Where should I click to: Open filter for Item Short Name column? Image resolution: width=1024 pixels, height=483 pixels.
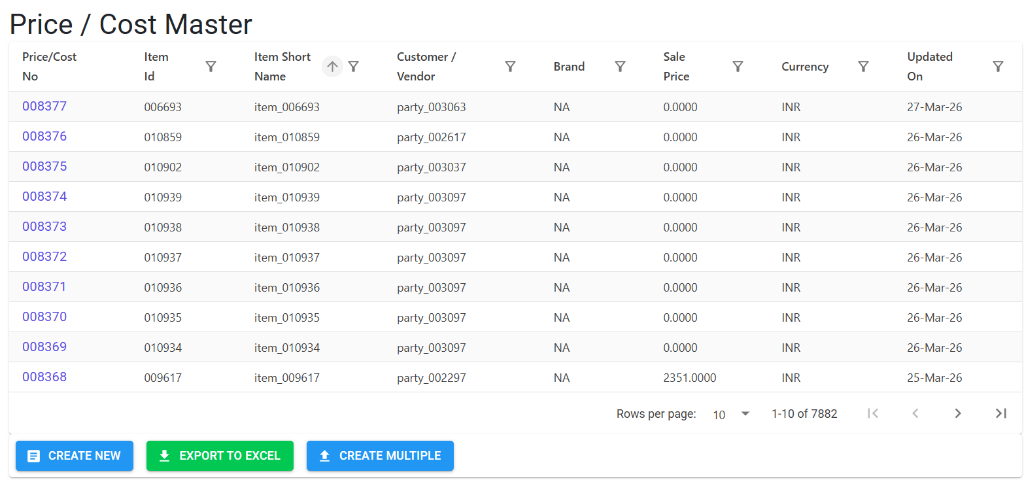click(353, 67)
